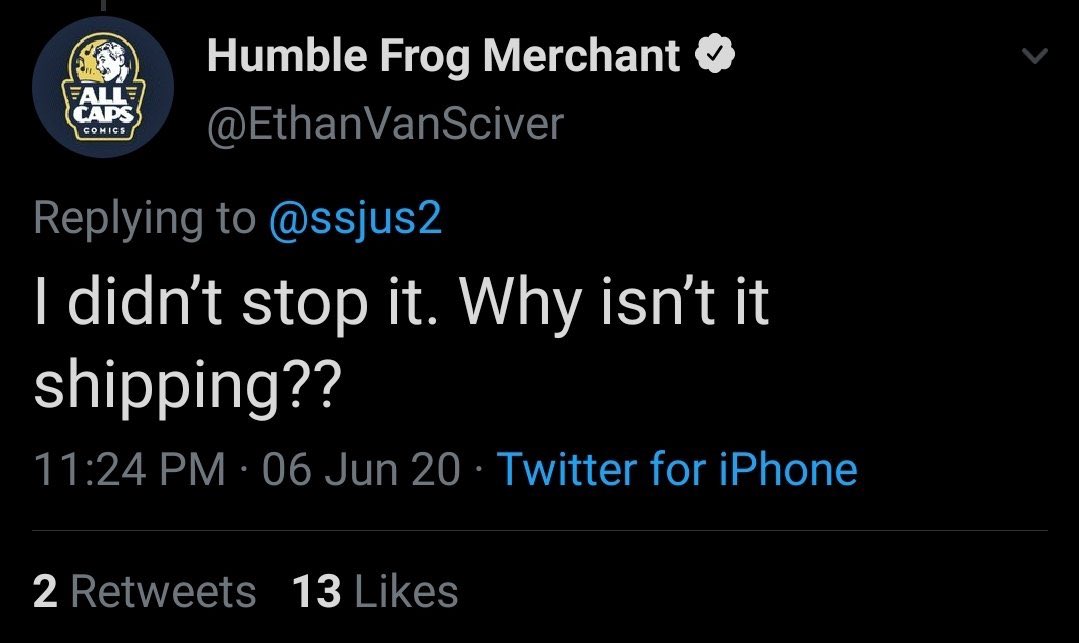
Task: Click the blue verified checkmark badge
Action: coord(715,54)
